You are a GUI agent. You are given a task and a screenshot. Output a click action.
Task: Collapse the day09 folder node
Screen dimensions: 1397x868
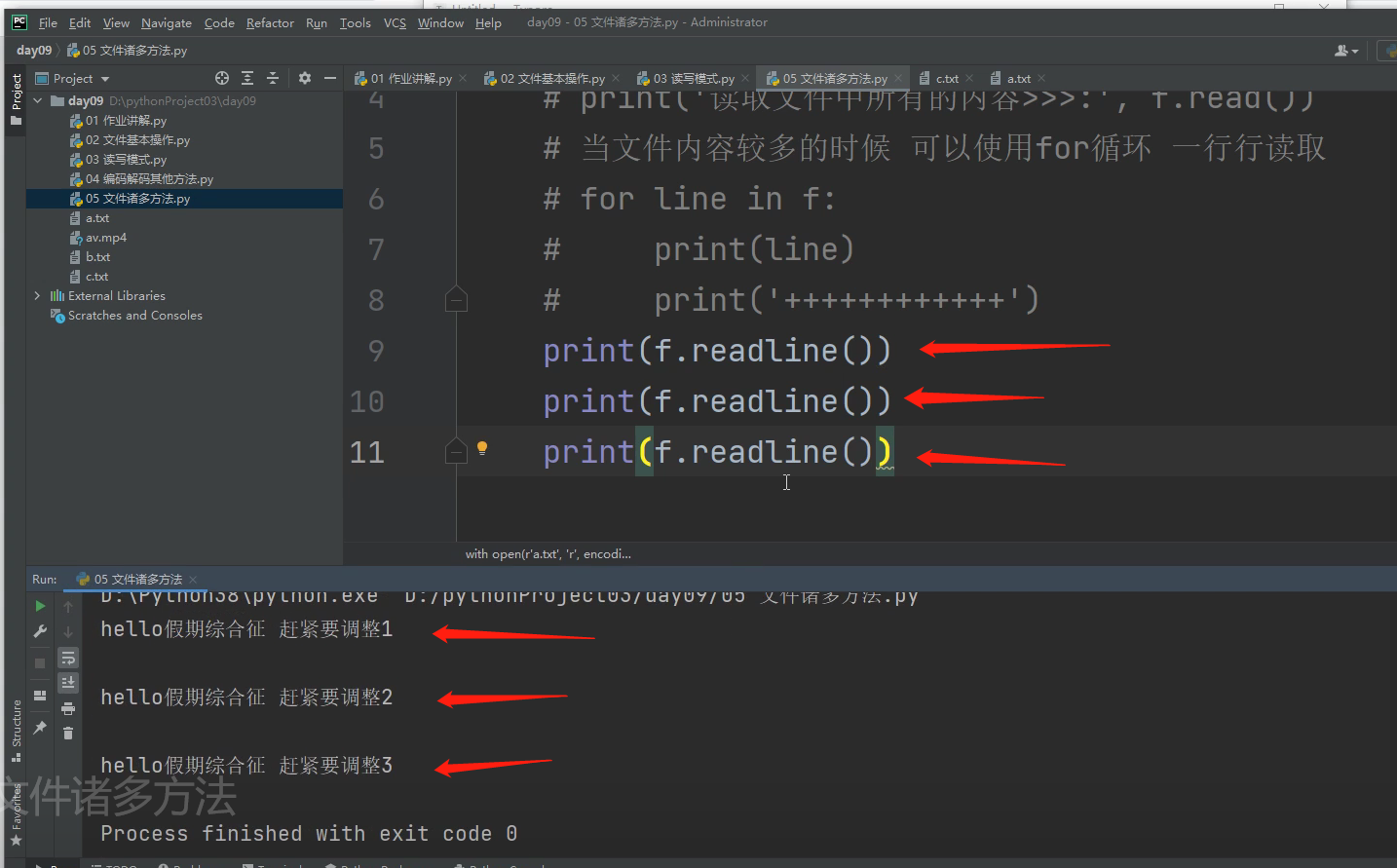(x=38, y=100)
